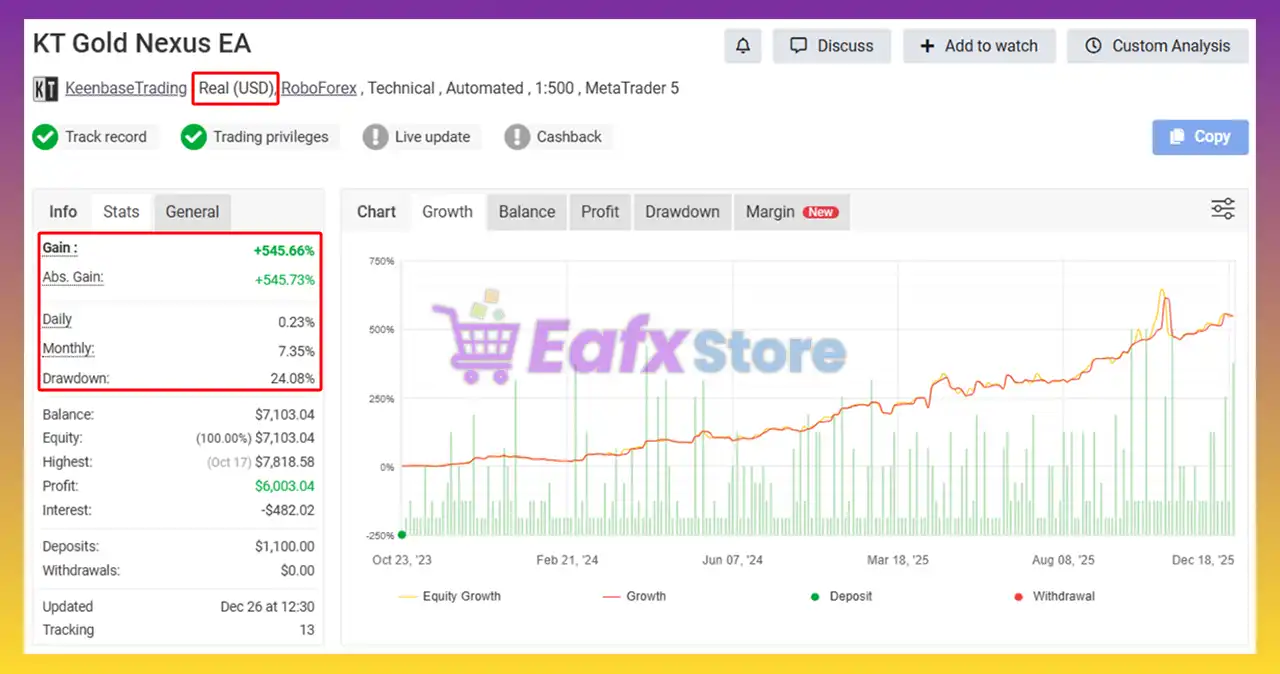Click the green deposit dot on chart
Viewport: 1280px width, 674px height.
402,535
